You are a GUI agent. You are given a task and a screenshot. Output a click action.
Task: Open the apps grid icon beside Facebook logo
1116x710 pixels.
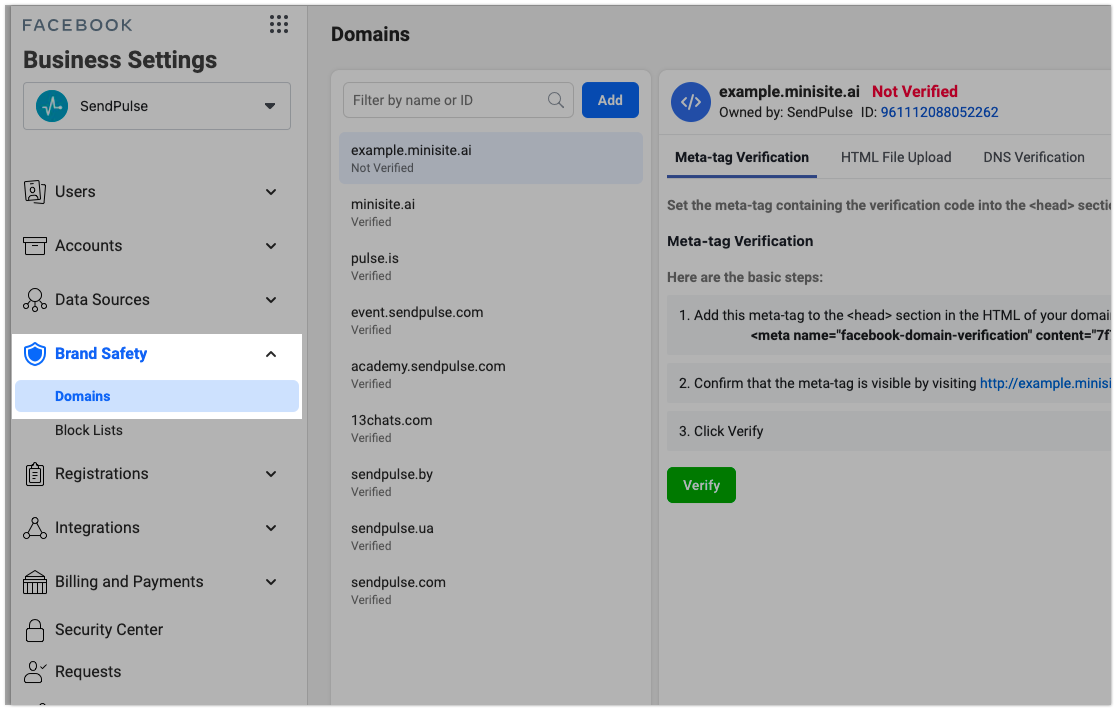tap(279, 25)
